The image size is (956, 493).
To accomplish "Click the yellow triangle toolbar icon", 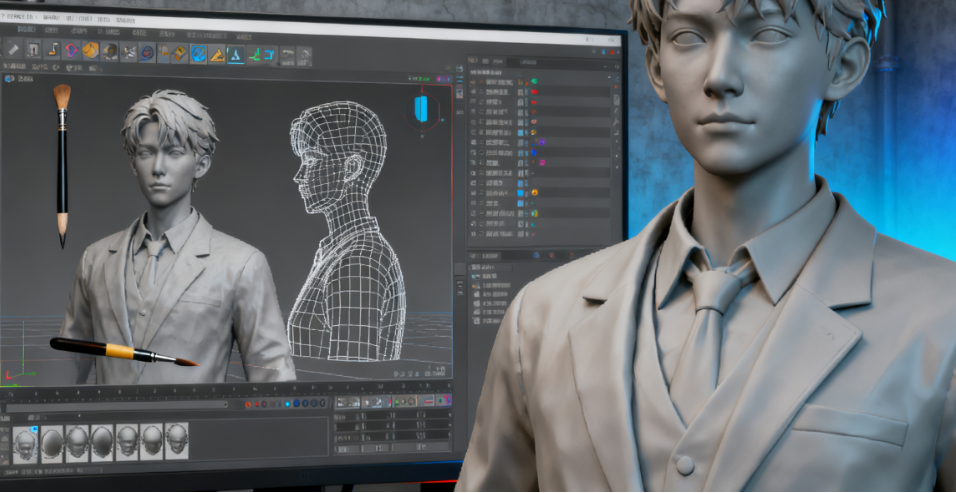I will click(x=217, y=55).
